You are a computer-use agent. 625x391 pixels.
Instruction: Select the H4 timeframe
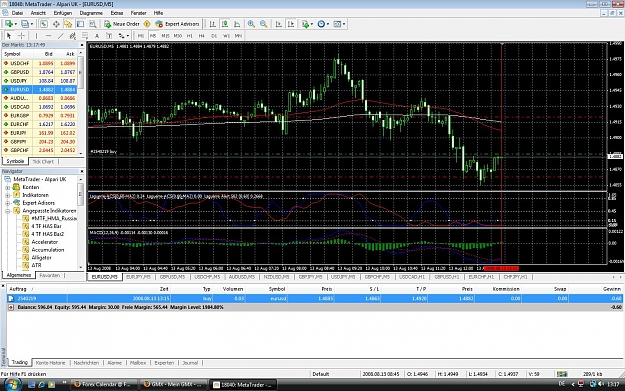tap(202, 36)
